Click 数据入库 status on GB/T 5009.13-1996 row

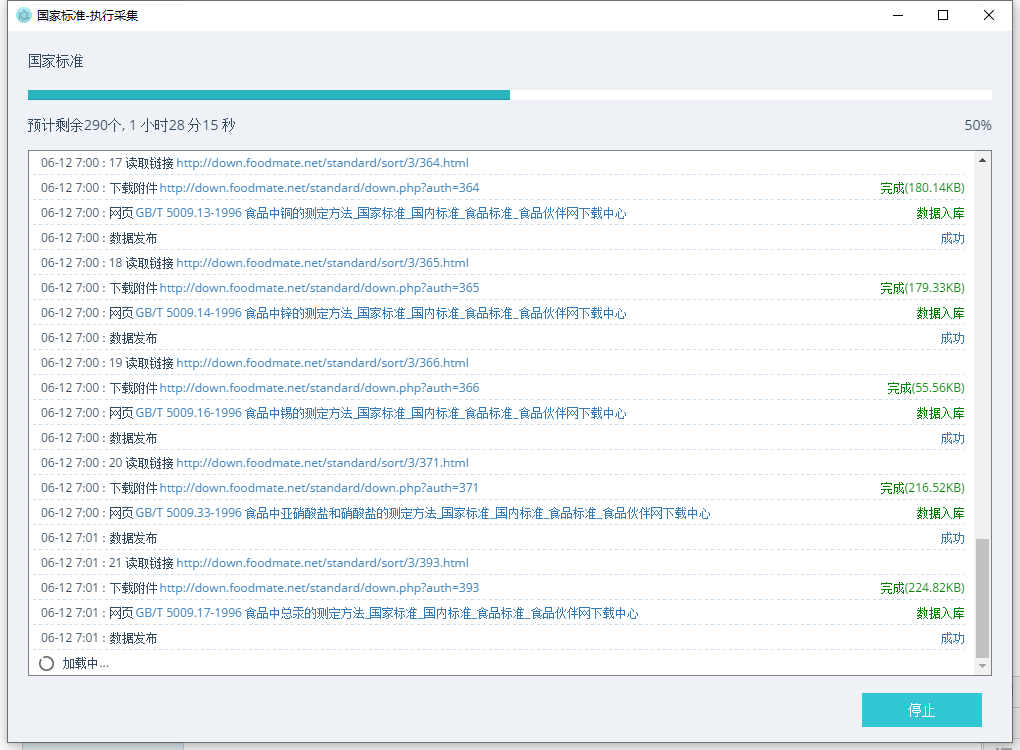coord(941,213)
